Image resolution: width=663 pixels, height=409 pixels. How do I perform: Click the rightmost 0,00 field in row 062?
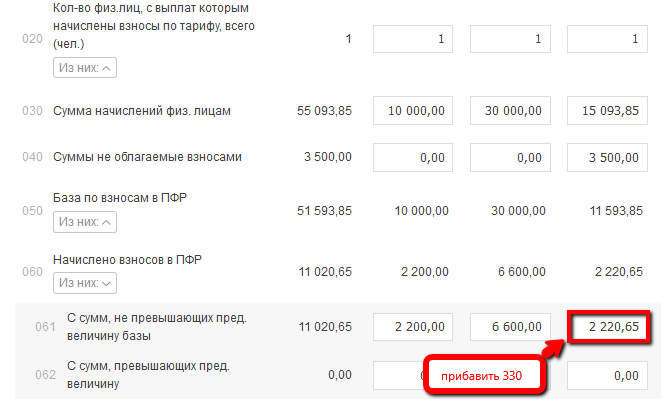[x=607, y=375]
